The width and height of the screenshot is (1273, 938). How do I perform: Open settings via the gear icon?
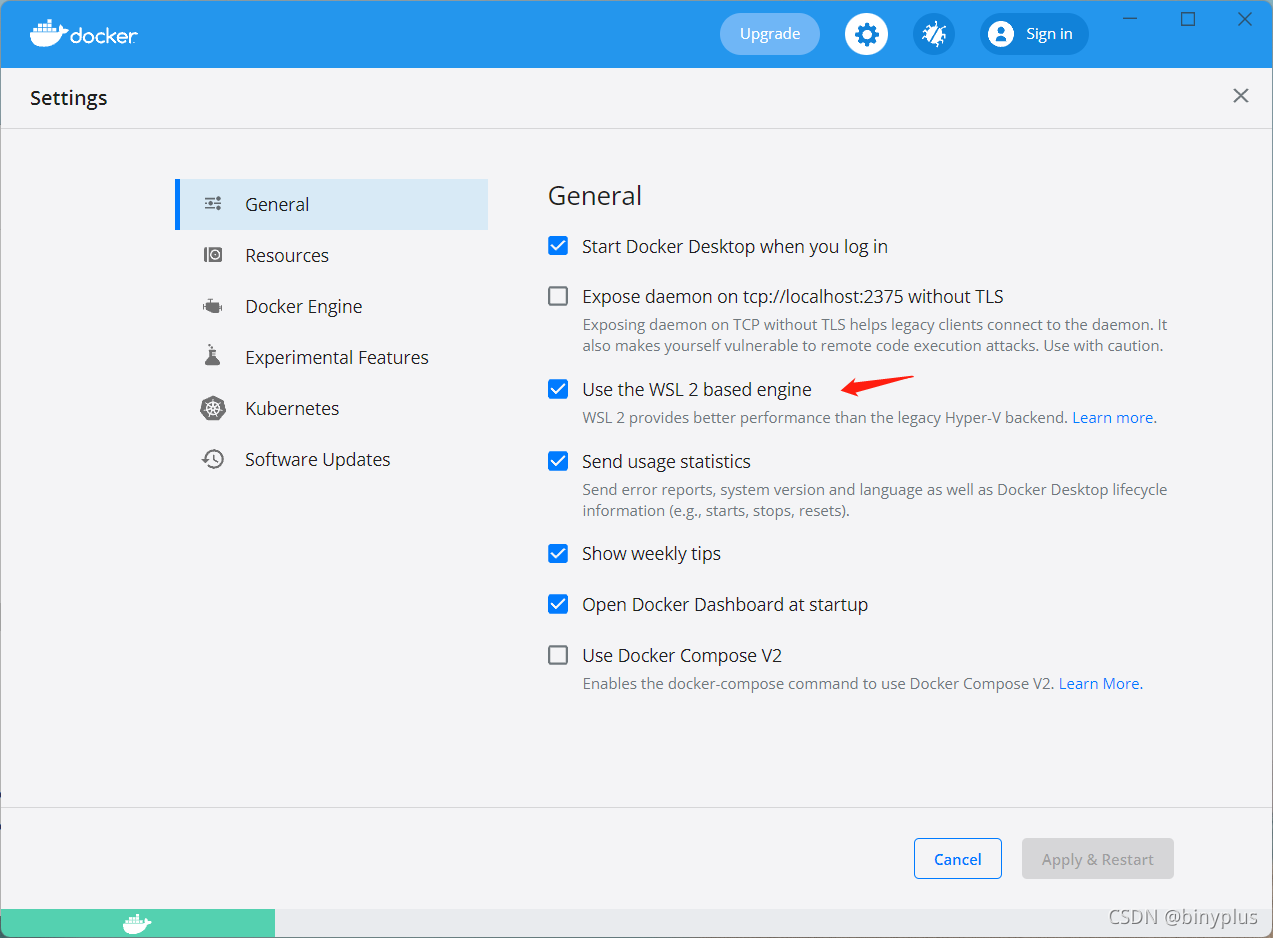pos(866,34)
